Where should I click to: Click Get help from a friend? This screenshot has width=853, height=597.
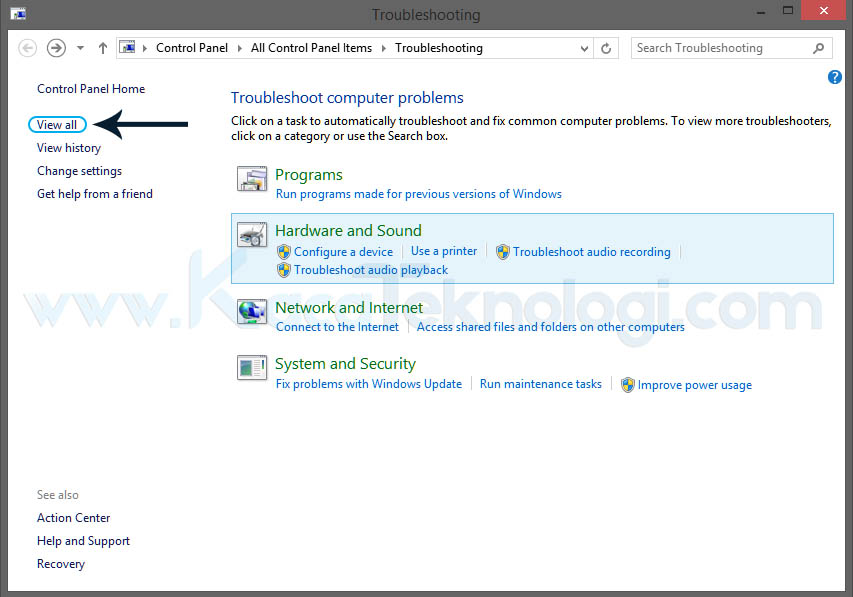coord(95,194)
